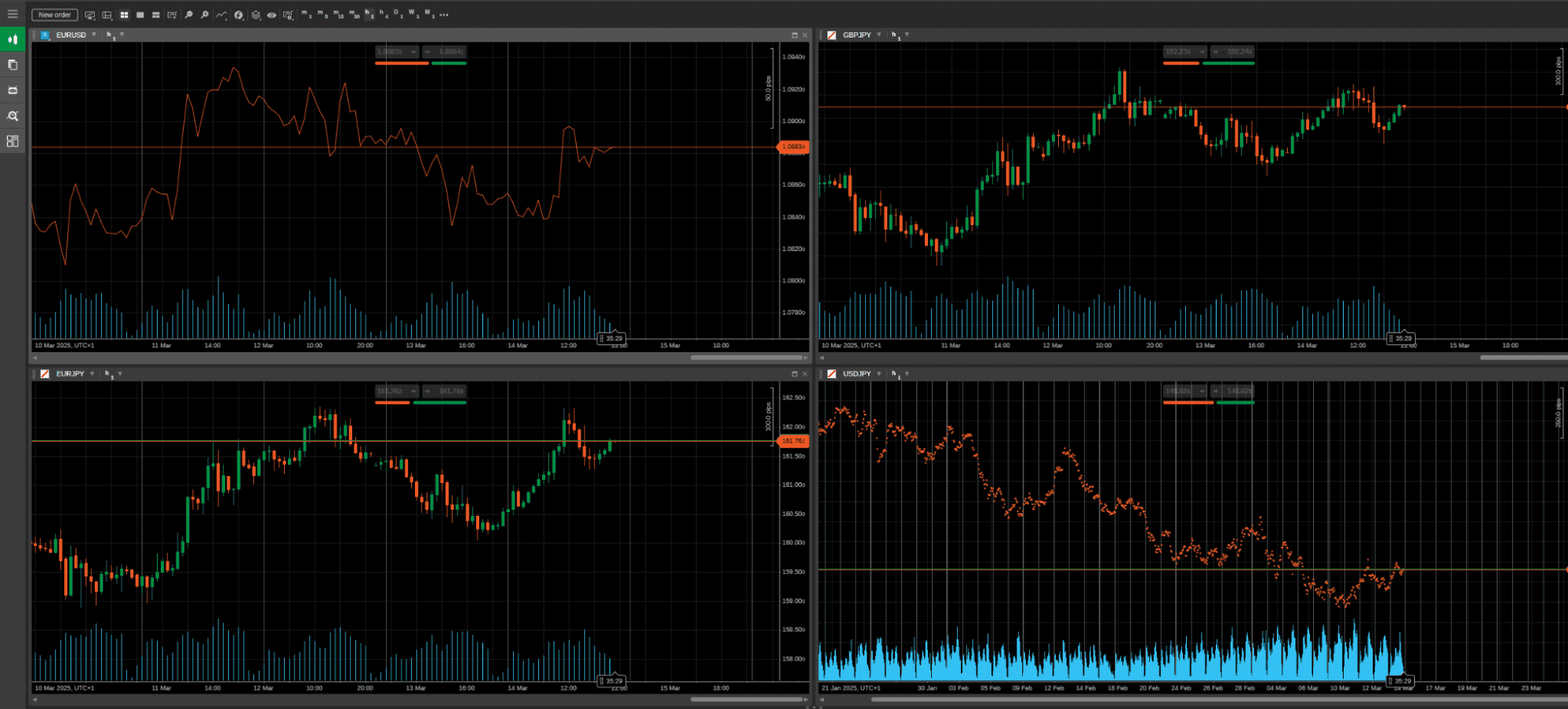
Task: Click the EURJPY sell price button
Action: click(398, 391)
